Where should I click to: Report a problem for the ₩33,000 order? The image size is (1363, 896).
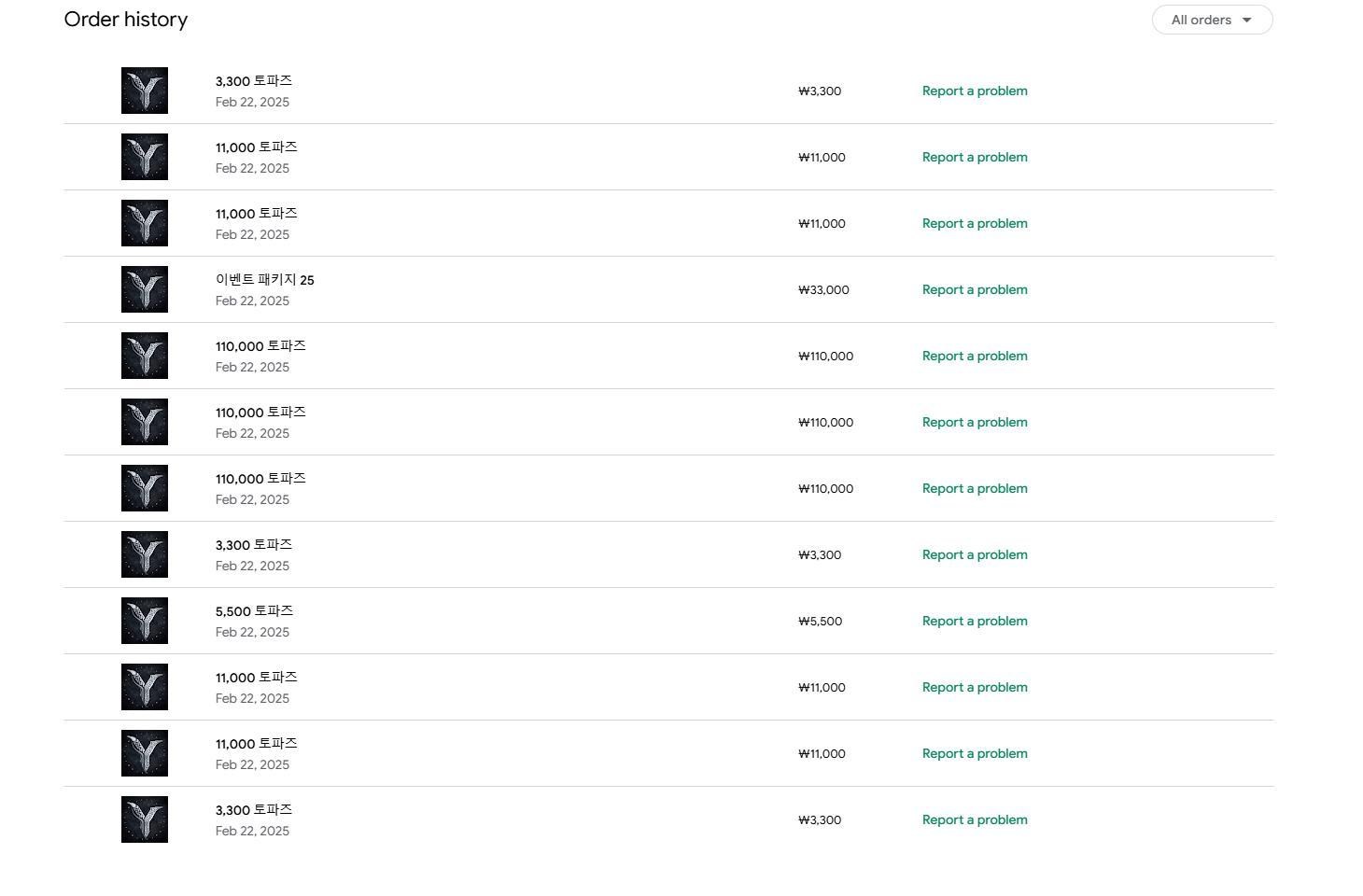[975, 289]
